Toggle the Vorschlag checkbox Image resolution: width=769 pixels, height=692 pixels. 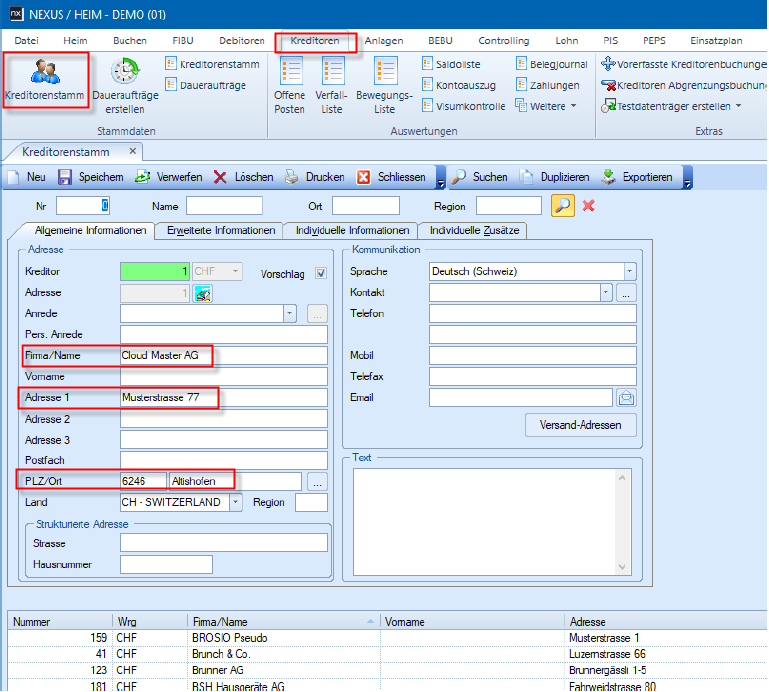(321, 272)
